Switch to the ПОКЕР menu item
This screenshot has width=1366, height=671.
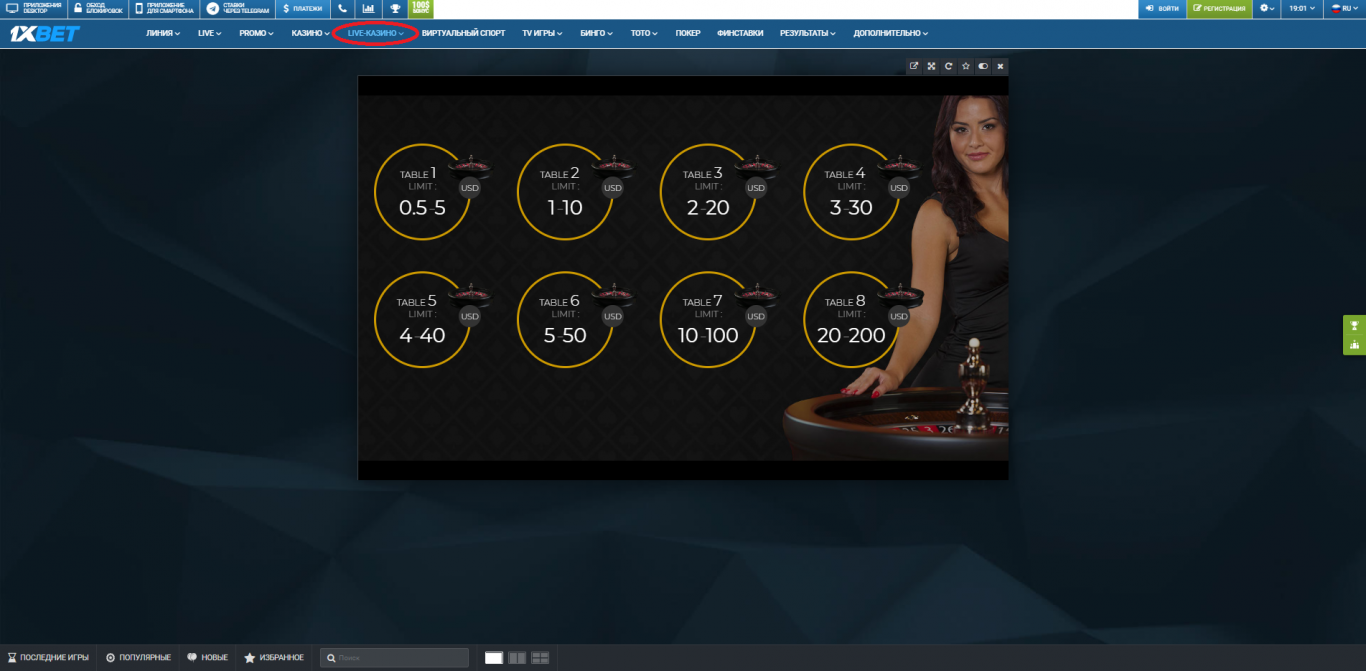click(x=687, y=32)
